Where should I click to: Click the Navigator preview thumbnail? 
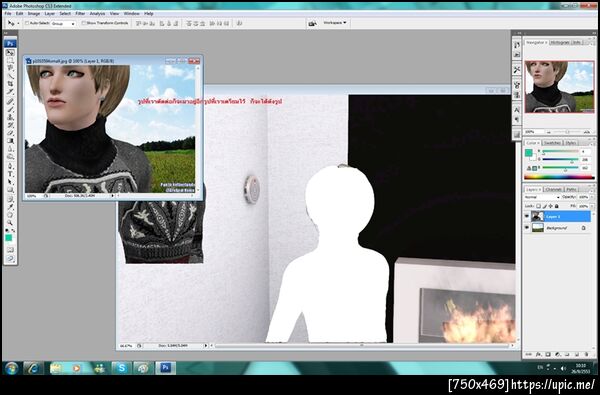point(559,87)
